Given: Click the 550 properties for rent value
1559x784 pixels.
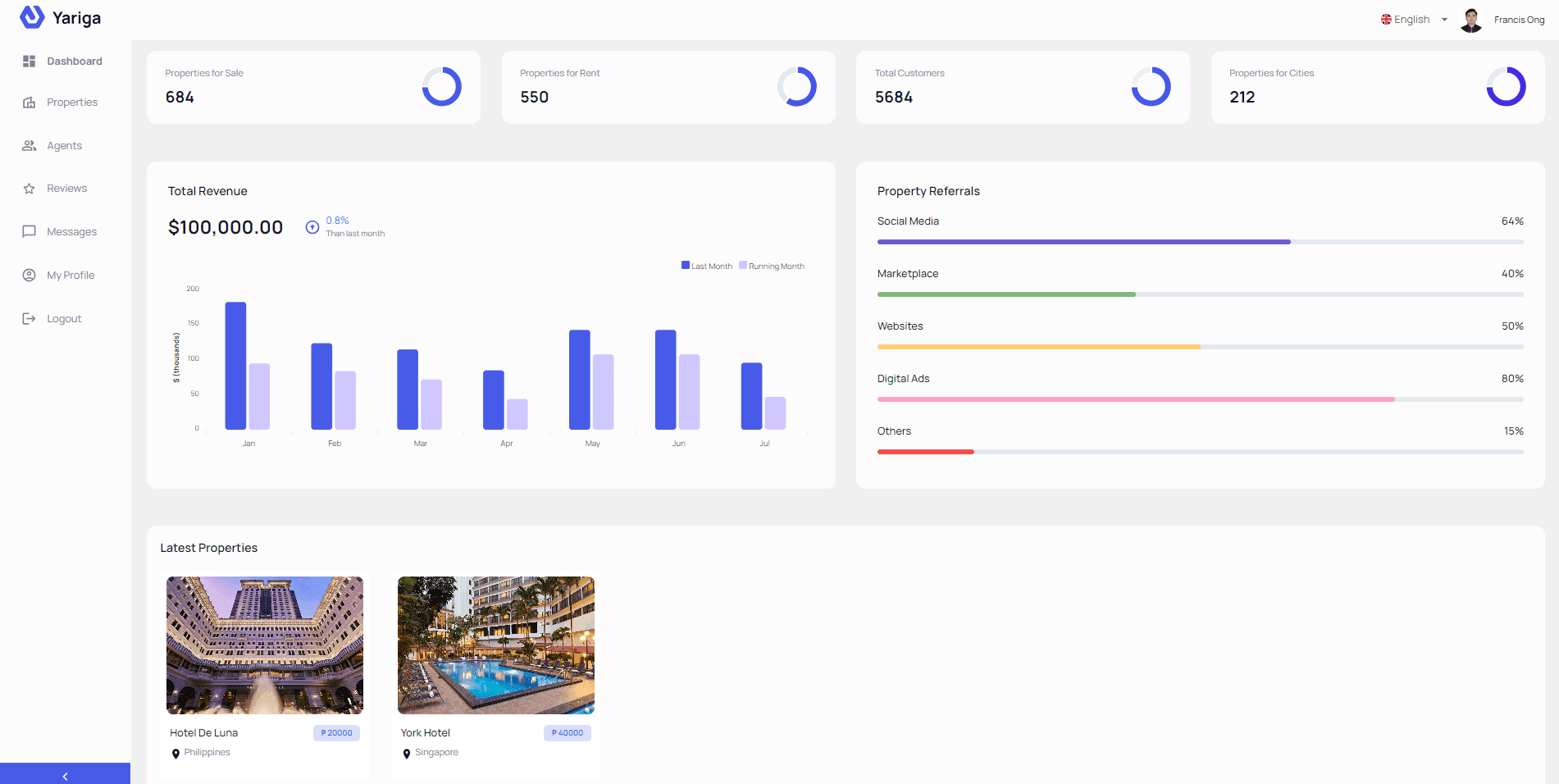Looking at the screenshot, I should click(x=535, y=97).
